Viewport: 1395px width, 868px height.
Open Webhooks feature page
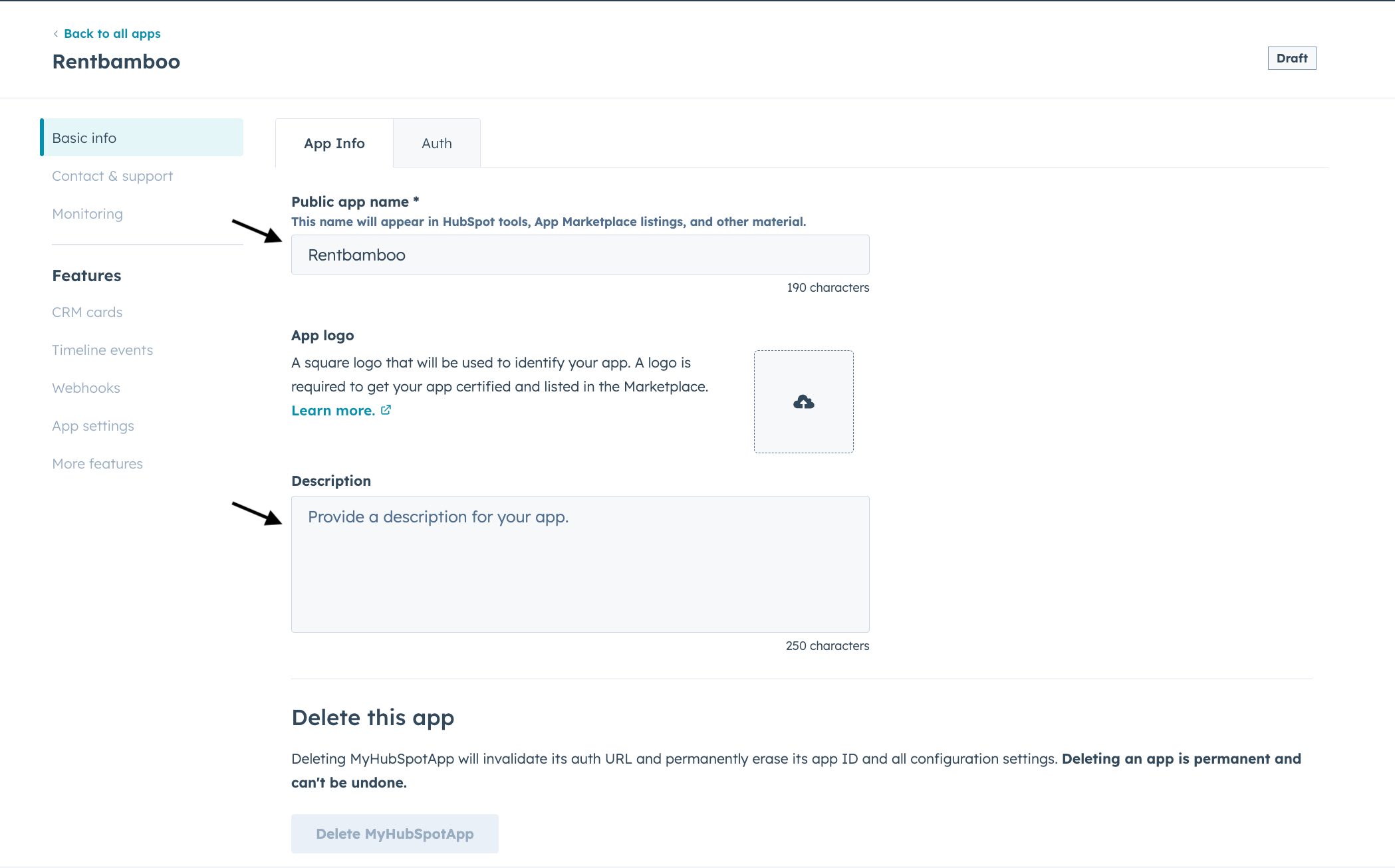86,388
